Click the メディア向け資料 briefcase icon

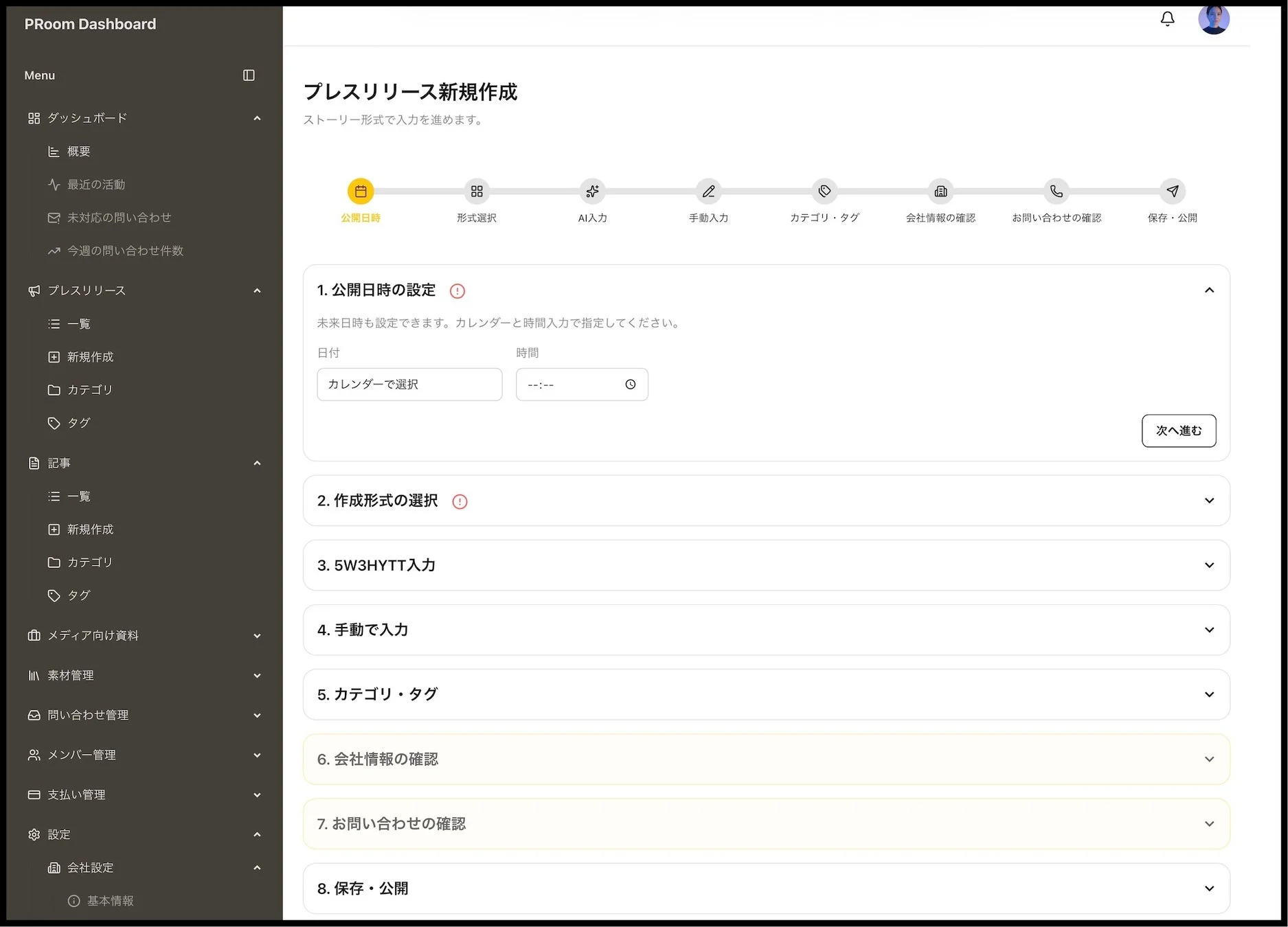34,636
